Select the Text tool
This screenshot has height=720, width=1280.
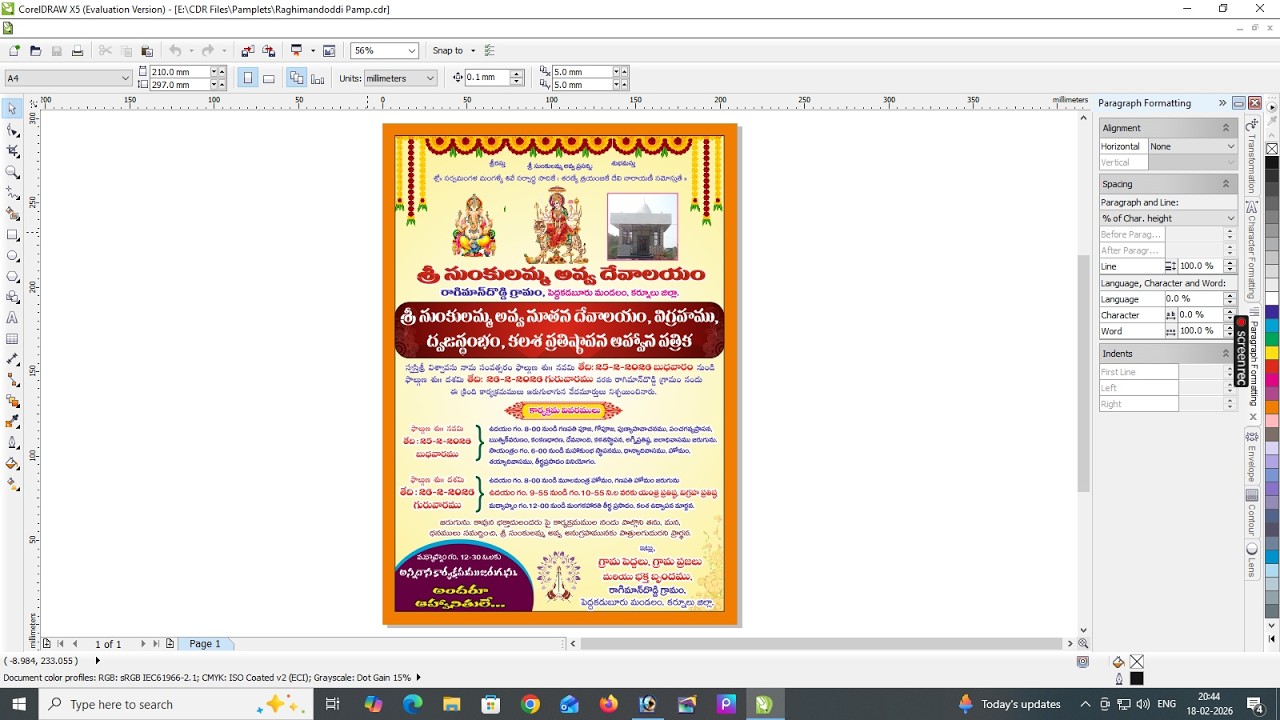coord(12,318)
